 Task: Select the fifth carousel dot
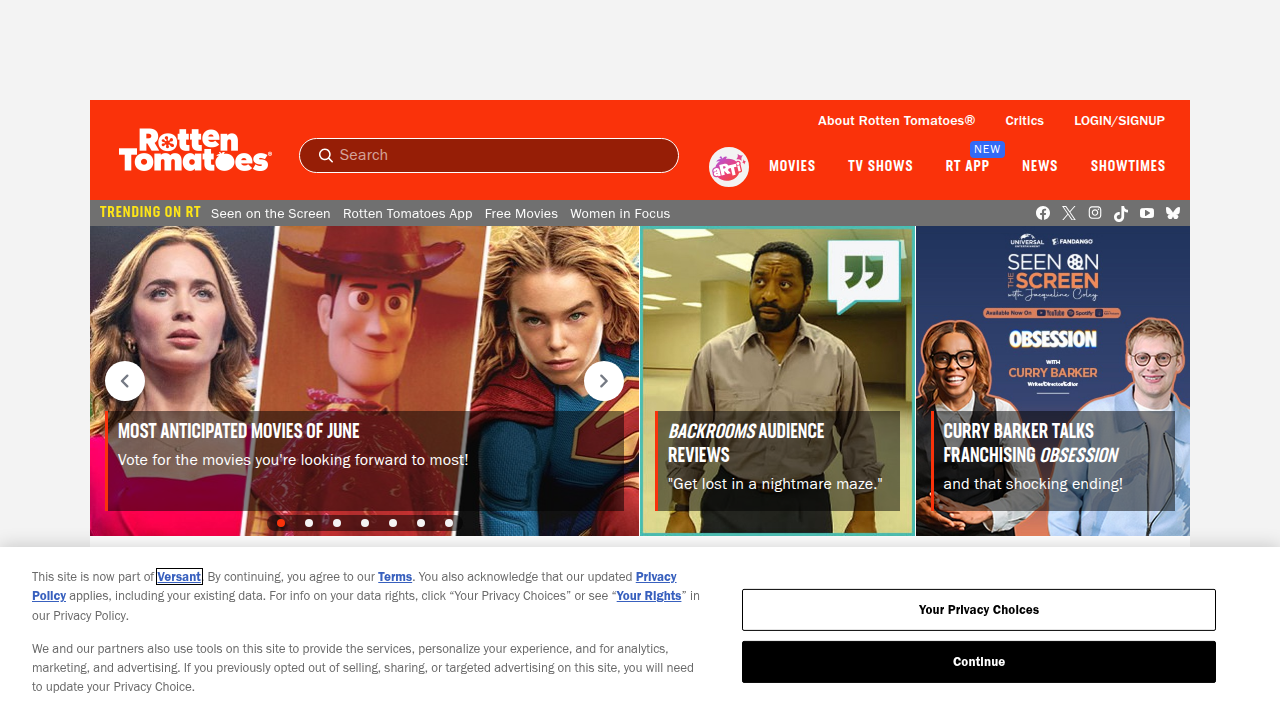(393, 523)
